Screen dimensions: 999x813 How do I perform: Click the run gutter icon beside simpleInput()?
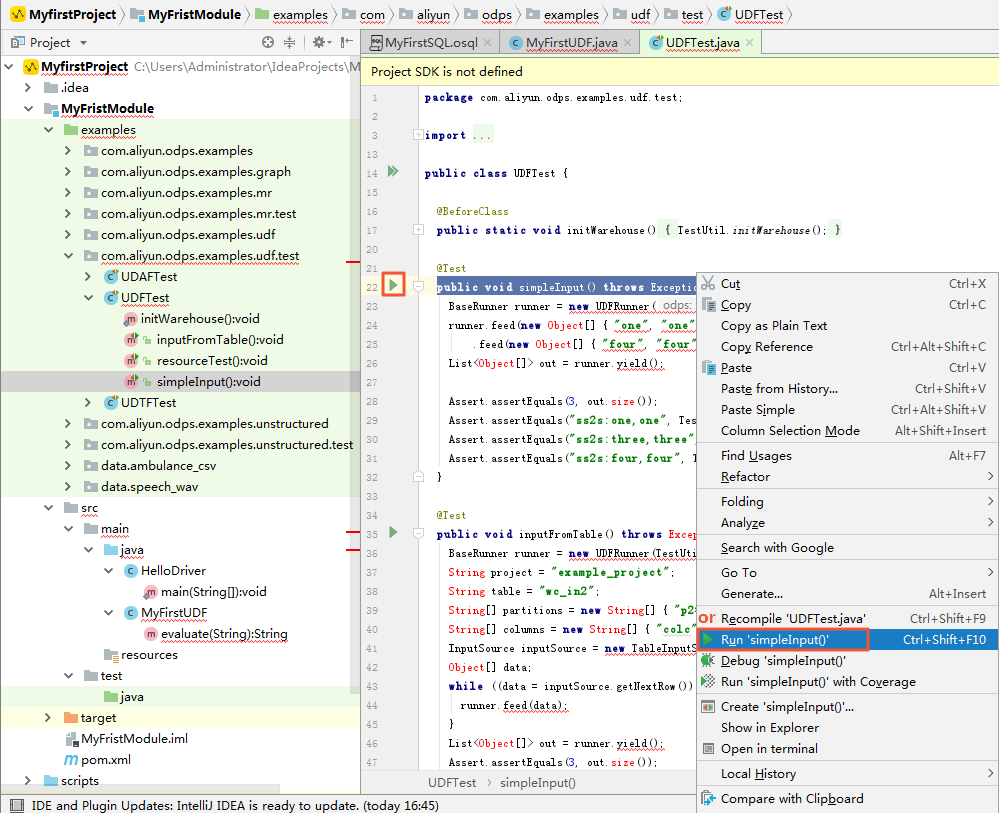393,286
